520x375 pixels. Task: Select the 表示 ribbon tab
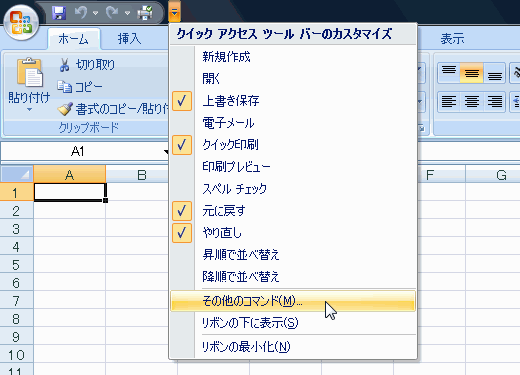[x=452, y=39]
